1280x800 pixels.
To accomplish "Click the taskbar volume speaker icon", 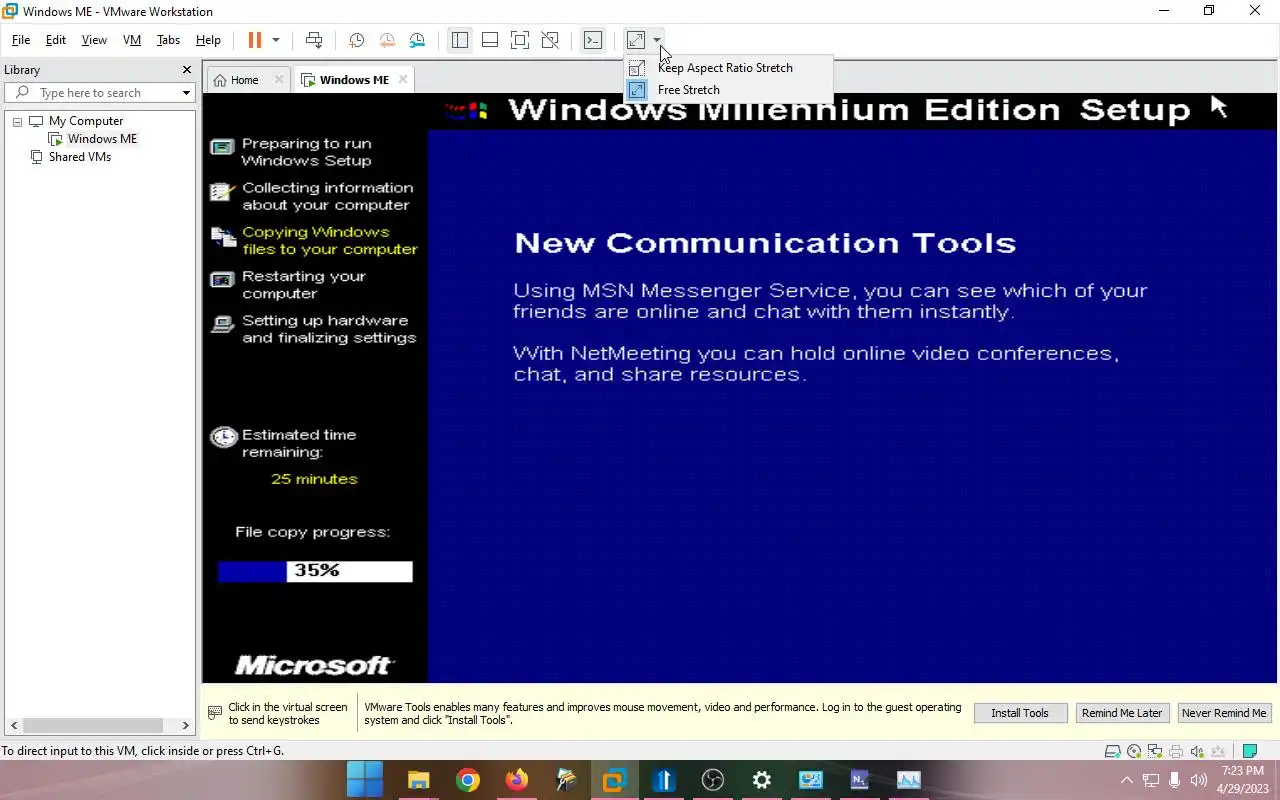I will click(x=1199, y=781).
